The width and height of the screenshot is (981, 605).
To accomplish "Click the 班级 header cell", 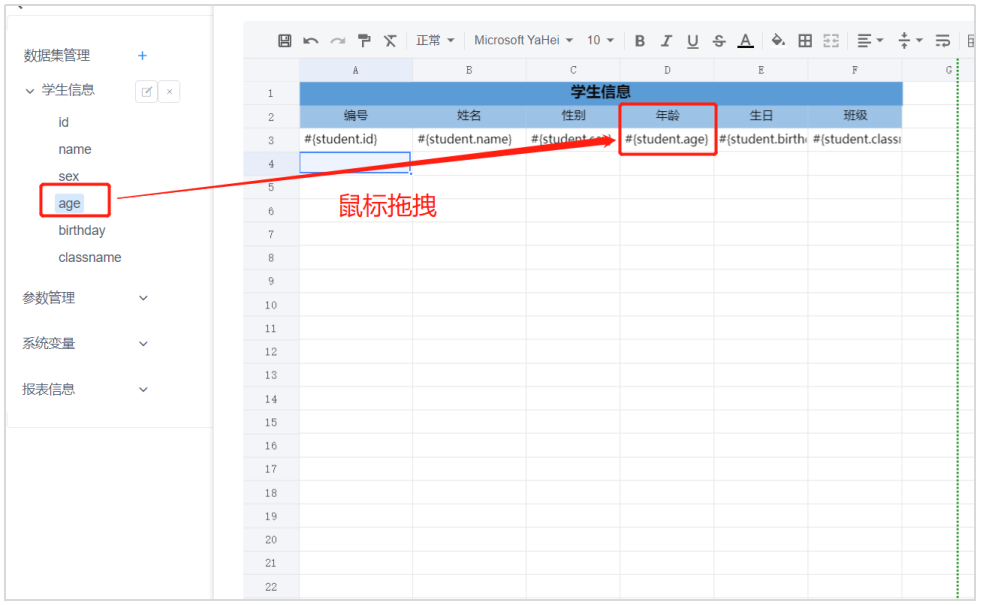I will 855,116.
